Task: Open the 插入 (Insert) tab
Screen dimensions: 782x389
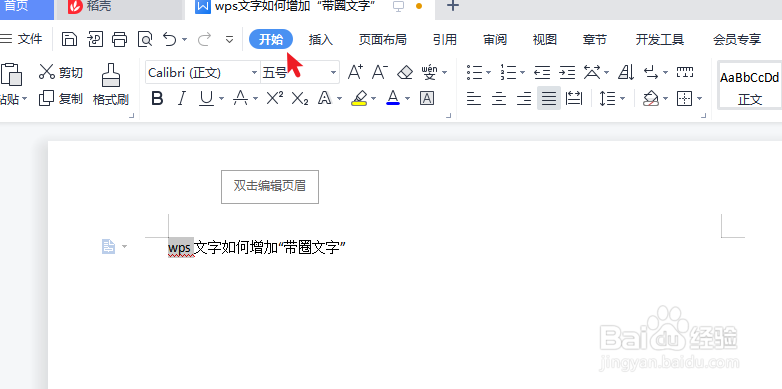Action: click(x=321, y=39)
